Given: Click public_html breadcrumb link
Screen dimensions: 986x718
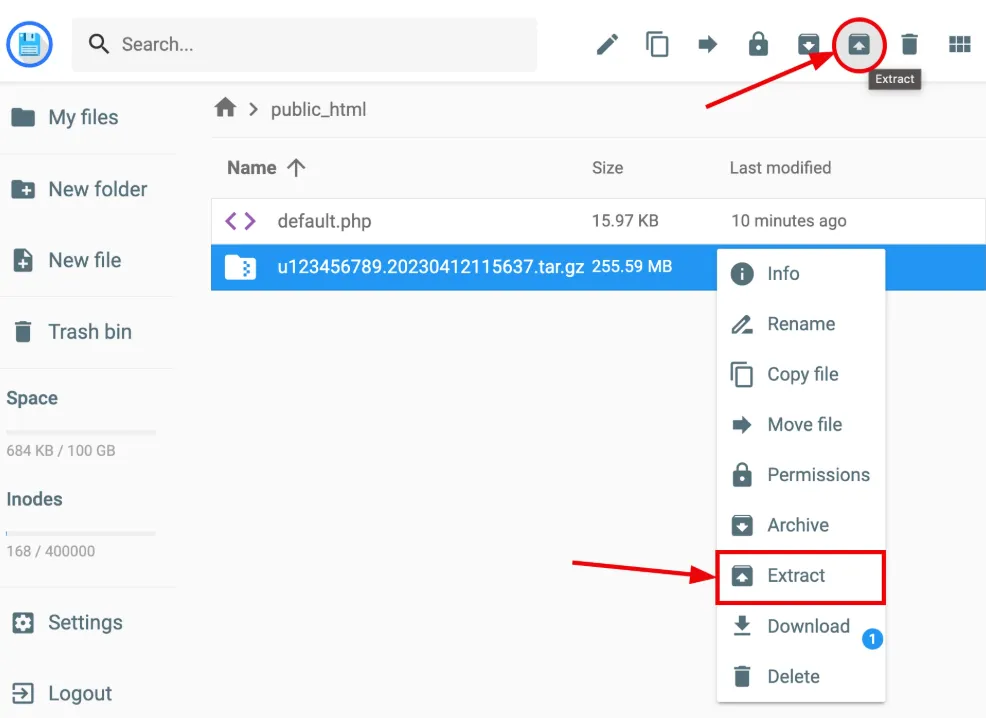Looking at the screenshot, I should coord(318,109).
